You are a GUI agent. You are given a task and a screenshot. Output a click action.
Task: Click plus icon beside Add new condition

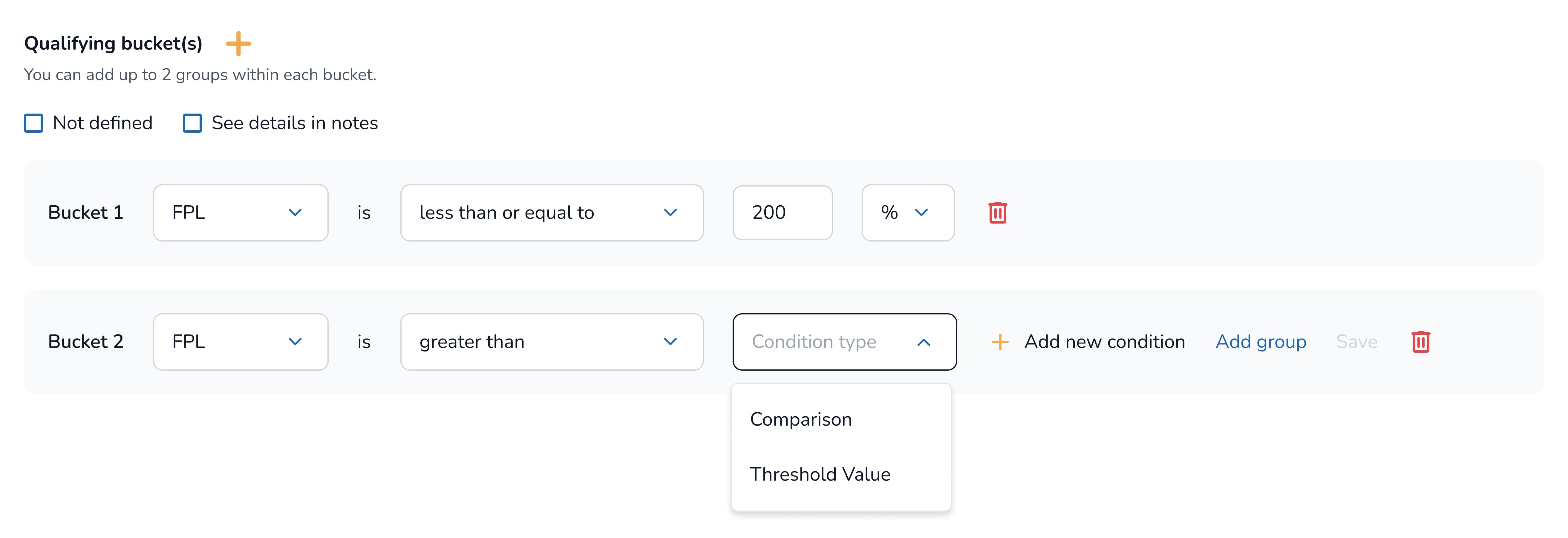(x=999, y=342)
